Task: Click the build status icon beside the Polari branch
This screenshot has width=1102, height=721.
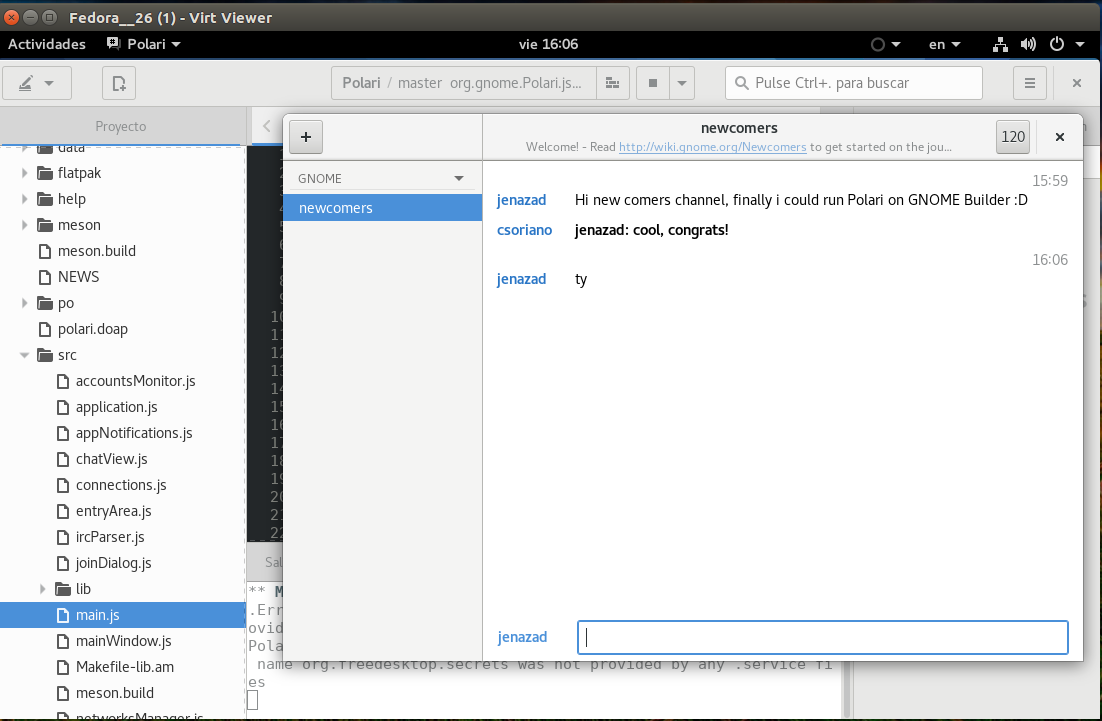Action: pos(613,84)
